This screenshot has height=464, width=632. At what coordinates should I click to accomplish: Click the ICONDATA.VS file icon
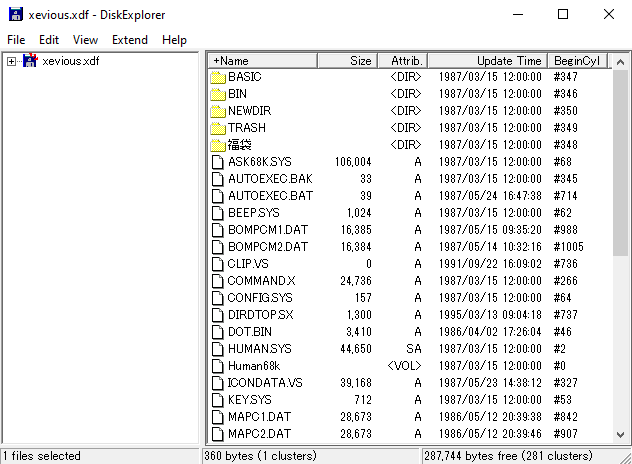coord(218,383)
